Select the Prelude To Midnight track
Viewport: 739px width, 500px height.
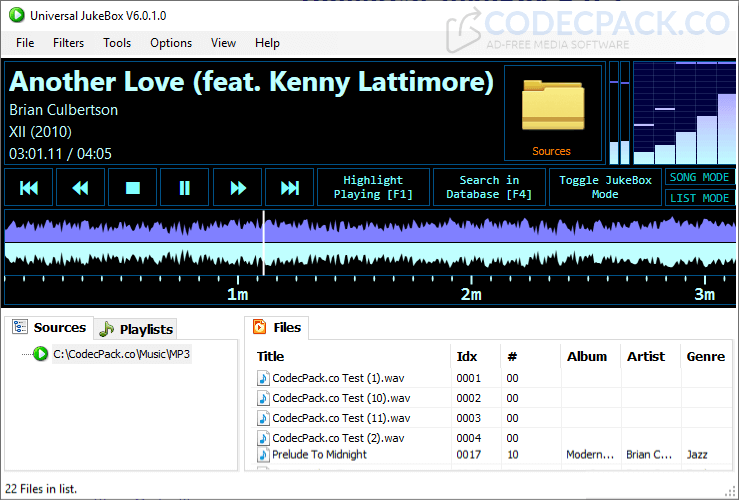pos(319,454)
